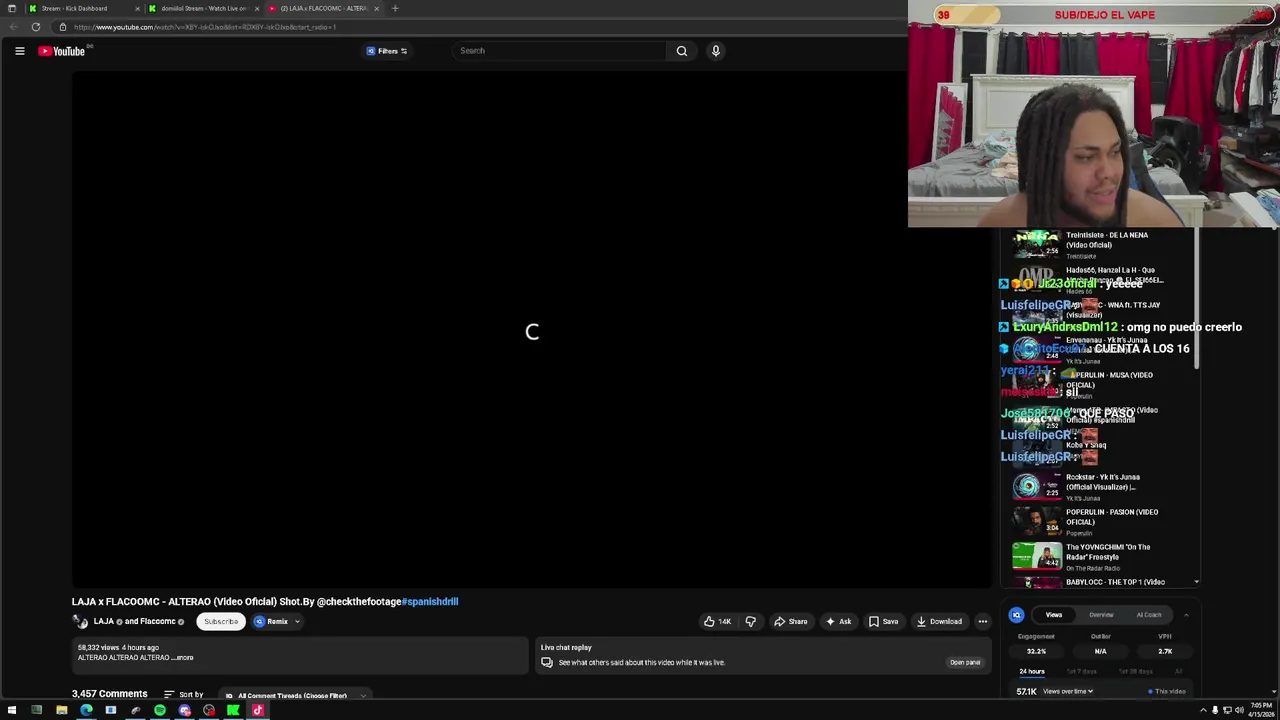The width and height of the screenshot is (1280, 720).
Task: Open comments Sort by menu
Action: coord(184,694)
